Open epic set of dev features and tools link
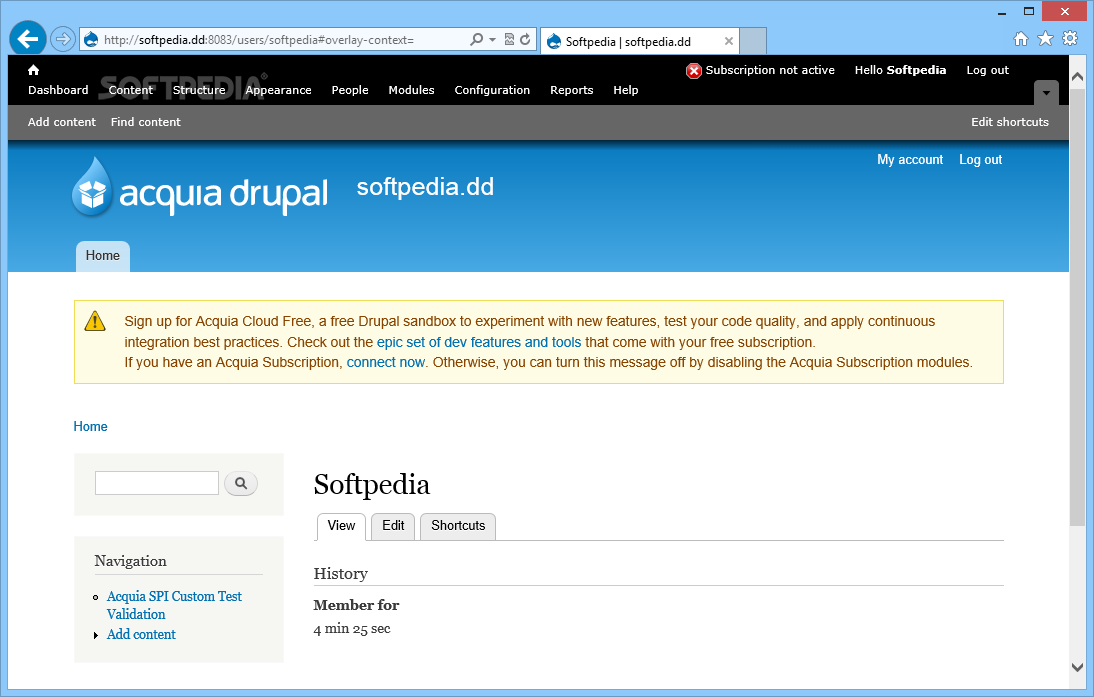The width and height of the screenshot is (1094, 697). click(479, 342)
